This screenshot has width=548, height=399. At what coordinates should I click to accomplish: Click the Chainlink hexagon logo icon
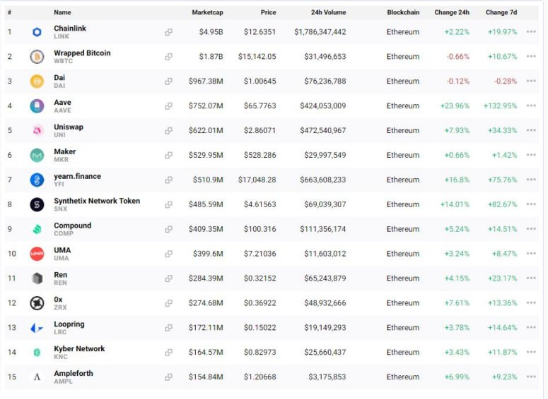(37, 32)
